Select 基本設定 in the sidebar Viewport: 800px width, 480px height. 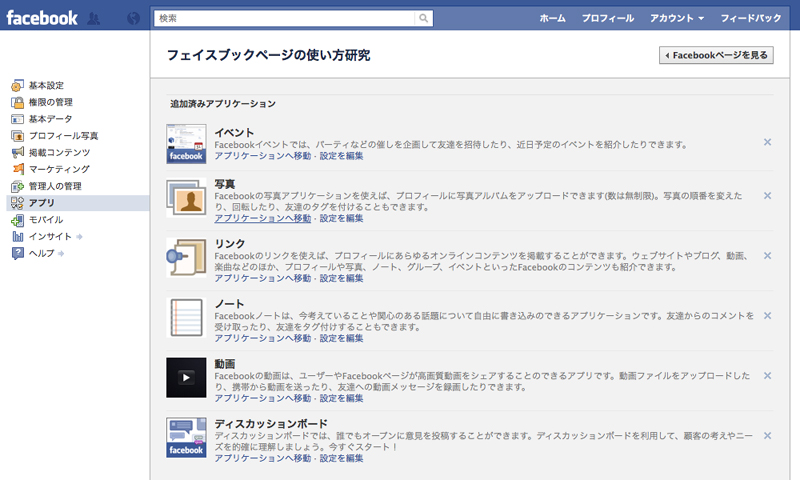click(46, 85)
